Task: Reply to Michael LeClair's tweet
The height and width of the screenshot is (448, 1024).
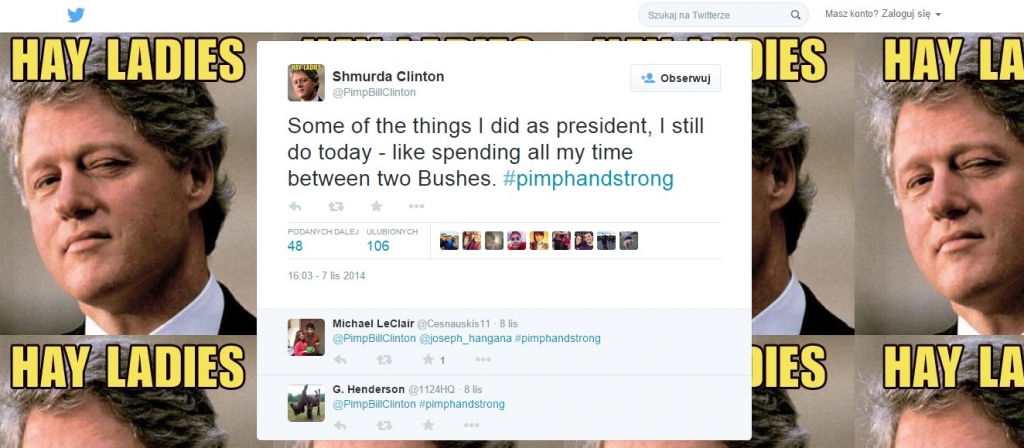Action: pos(340,359)
